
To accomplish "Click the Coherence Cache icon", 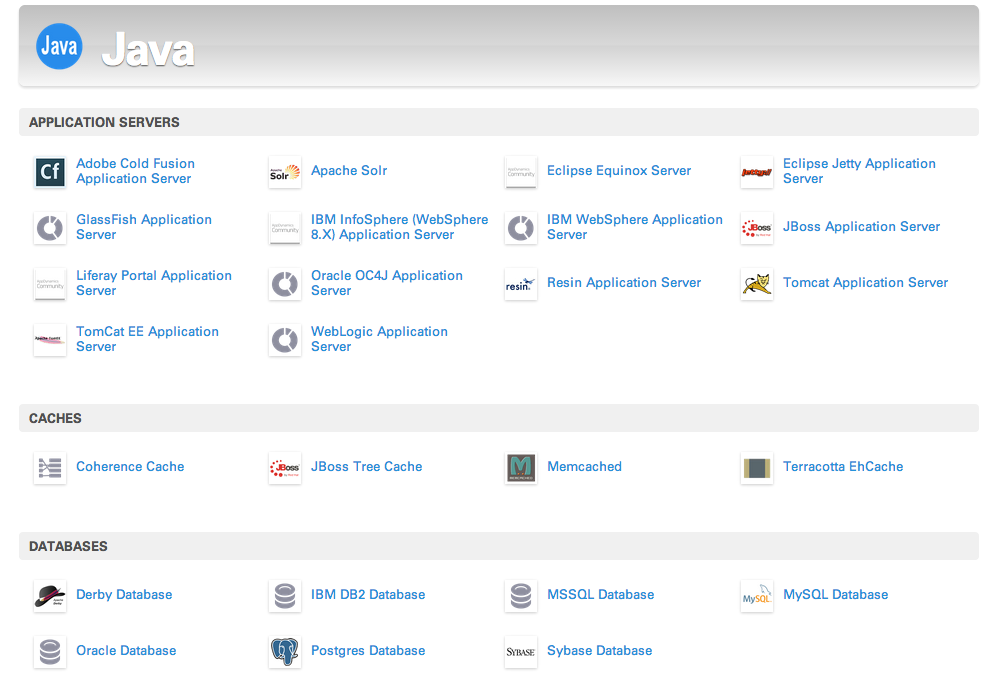I will (x=50, y=468).
